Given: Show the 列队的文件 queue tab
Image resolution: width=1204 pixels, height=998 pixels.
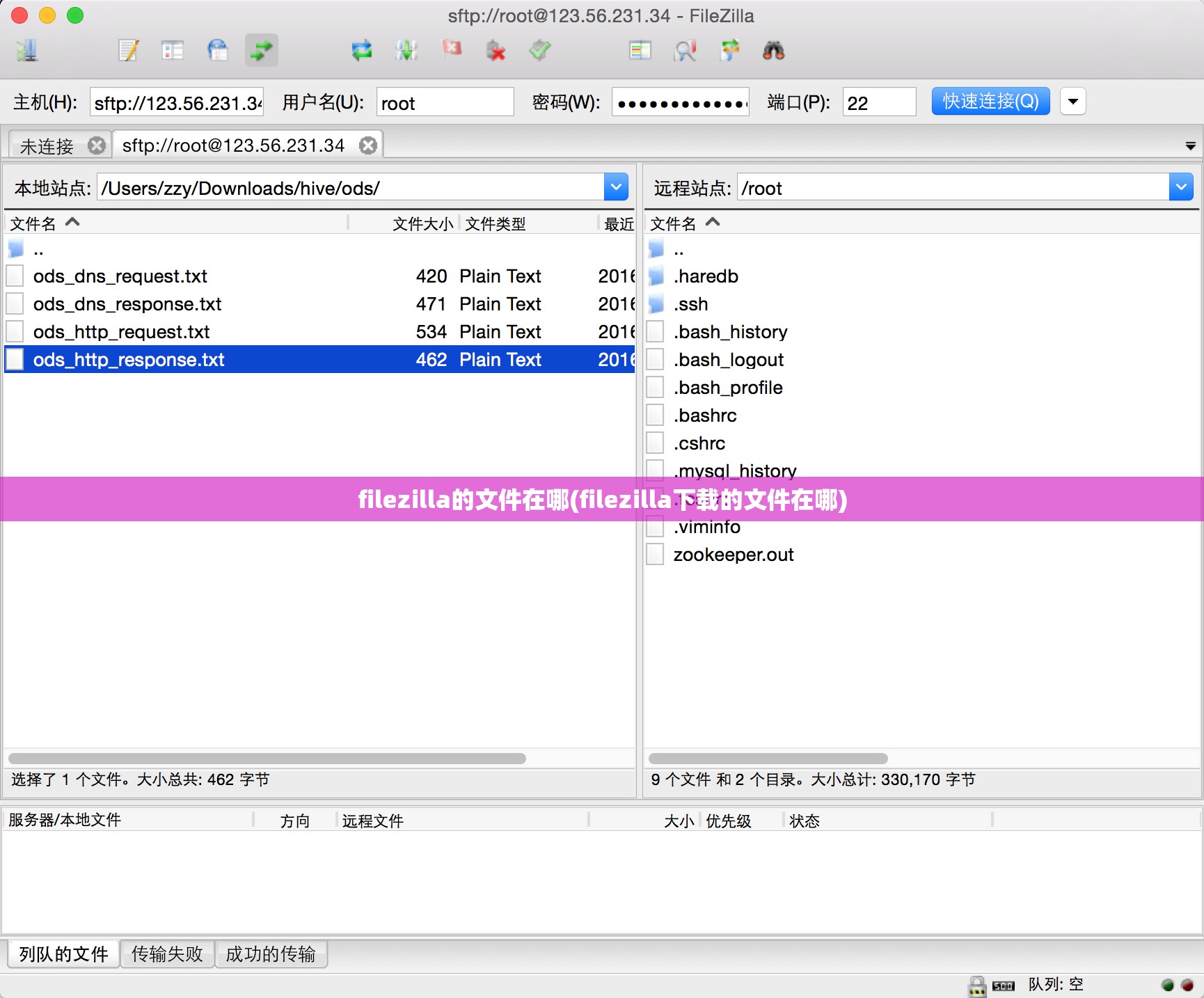Looking at the screenshot, I should click(x=63, y=953).
